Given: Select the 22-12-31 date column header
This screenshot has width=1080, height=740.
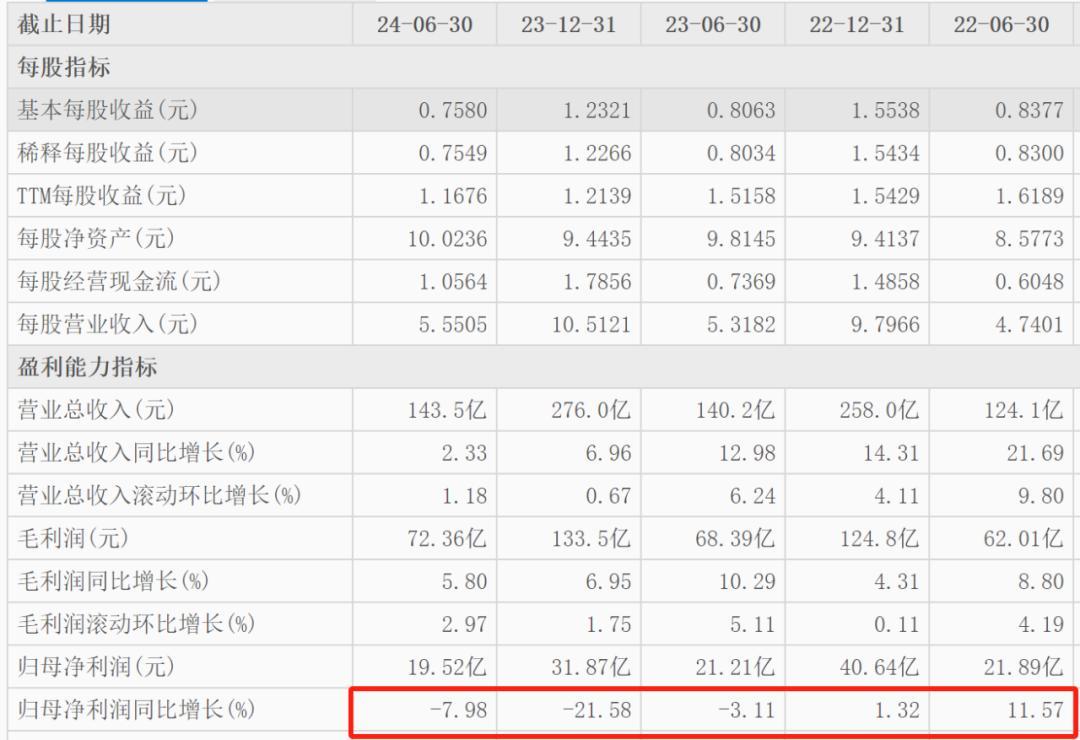Looking at the screenshot, I should click(x=857, y=25).
